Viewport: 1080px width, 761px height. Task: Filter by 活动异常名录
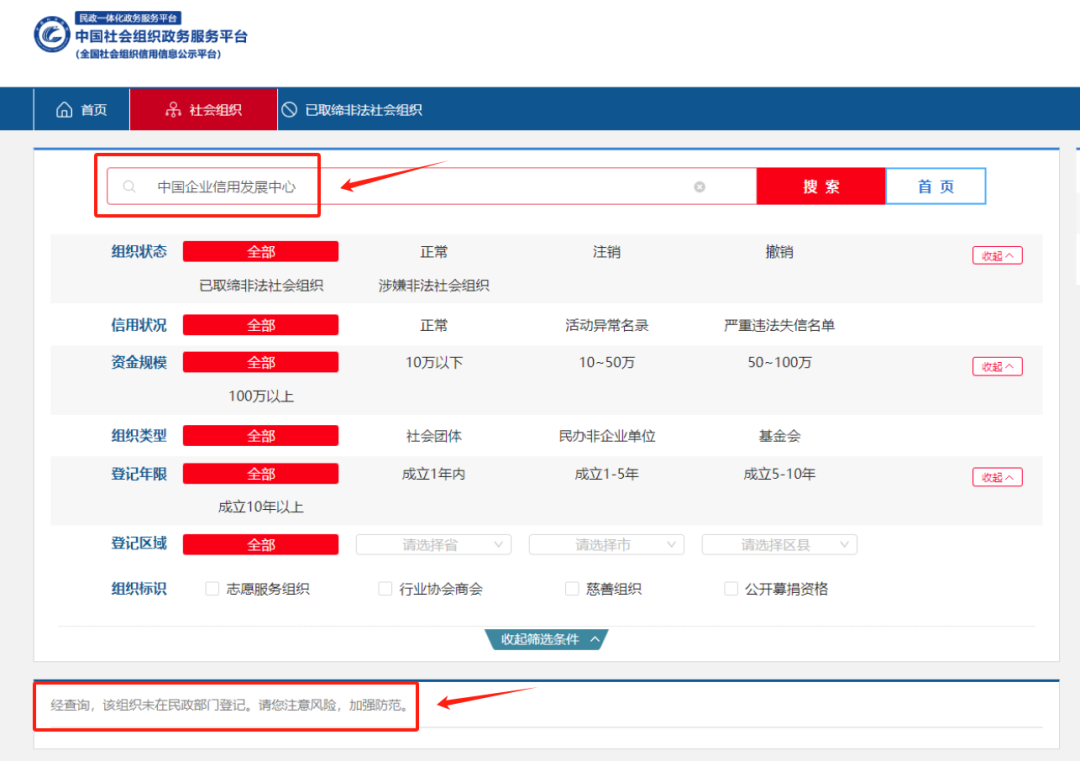pyautogui.click(x=607, y=325)
